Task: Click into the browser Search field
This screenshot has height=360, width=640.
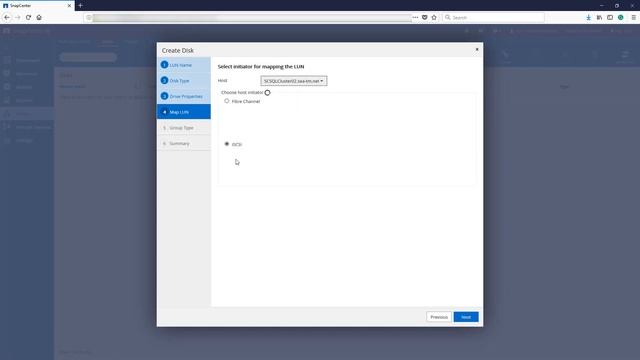Action: 493,18
